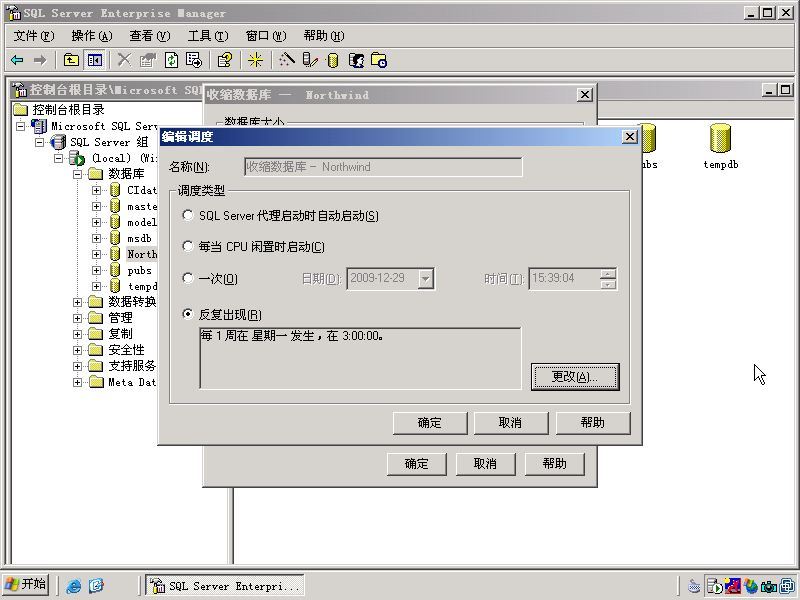Open the 开始 Start button
The height and width of the screenshot is (600, 800).
26,585
